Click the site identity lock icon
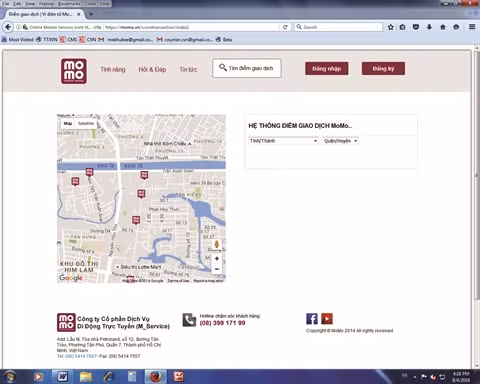 pos(25,27)
